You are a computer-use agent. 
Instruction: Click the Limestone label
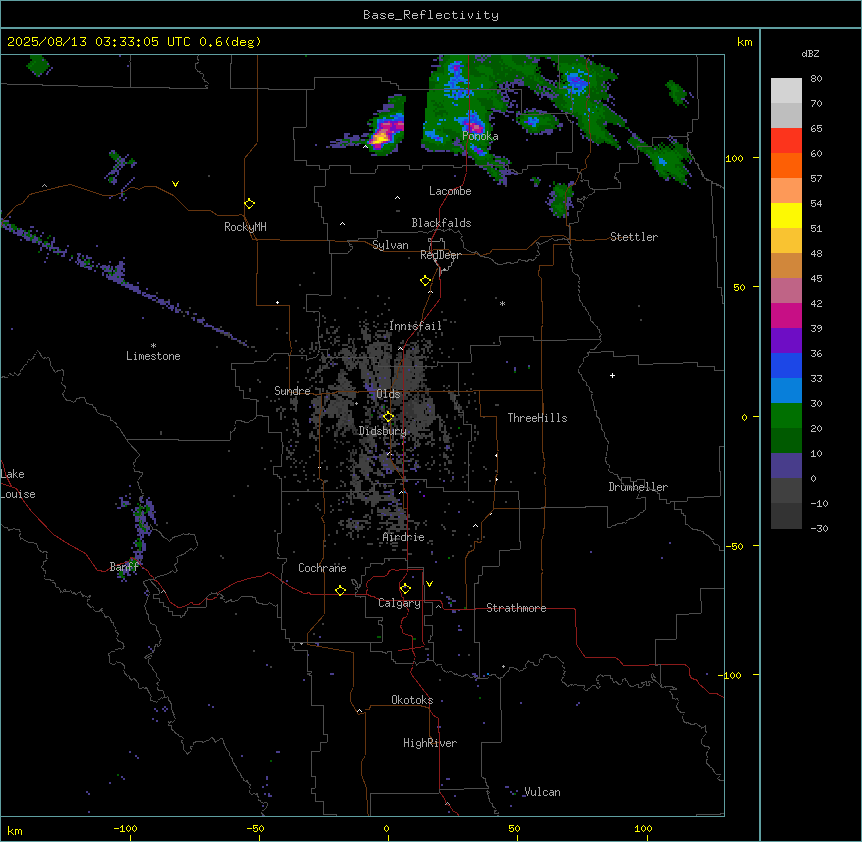153,356
